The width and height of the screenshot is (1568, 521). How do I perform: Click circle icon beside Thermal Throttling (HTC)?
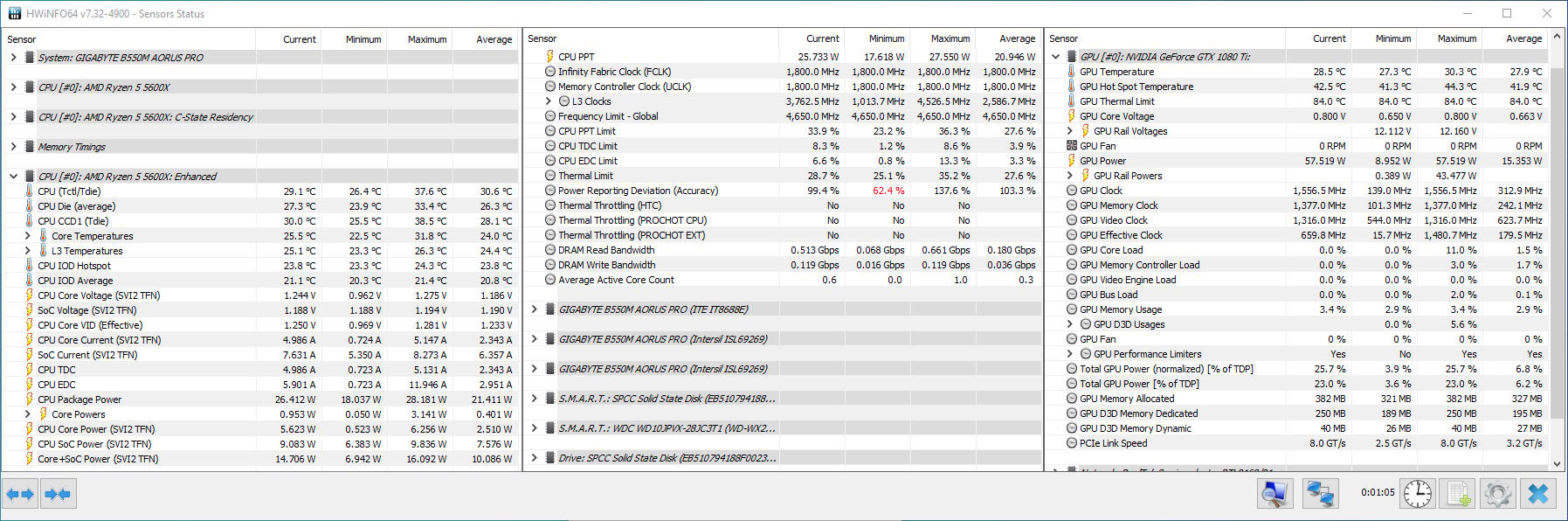click(550, 205)
